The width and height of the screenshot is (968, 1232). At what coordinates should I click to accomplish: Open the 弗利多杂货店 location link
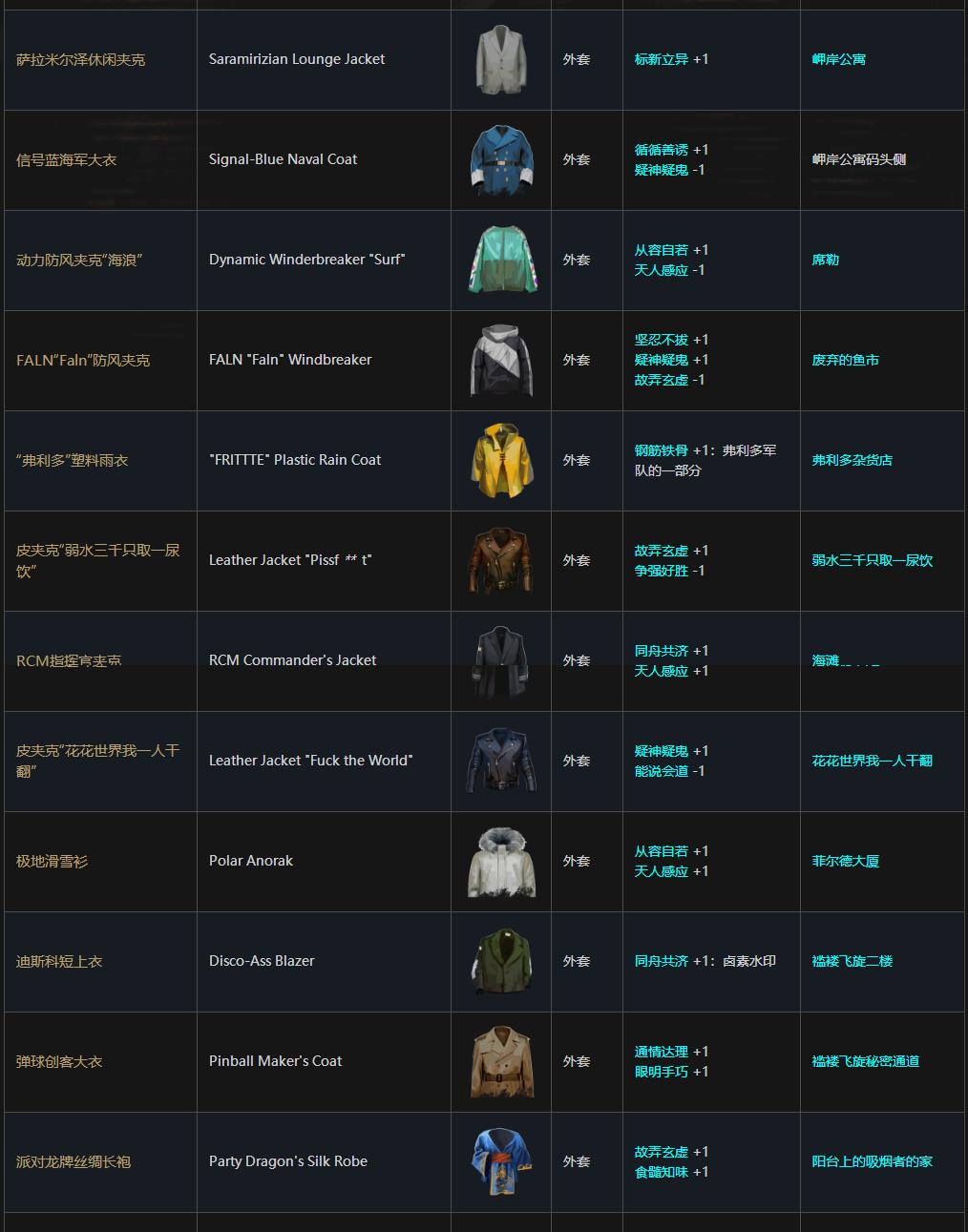[852, 460]
